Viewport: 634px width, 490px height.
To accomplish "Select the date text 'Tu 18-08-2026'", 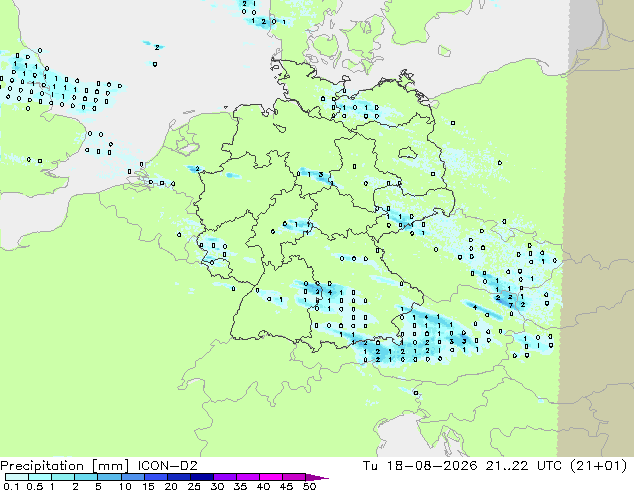I will 420,466.
